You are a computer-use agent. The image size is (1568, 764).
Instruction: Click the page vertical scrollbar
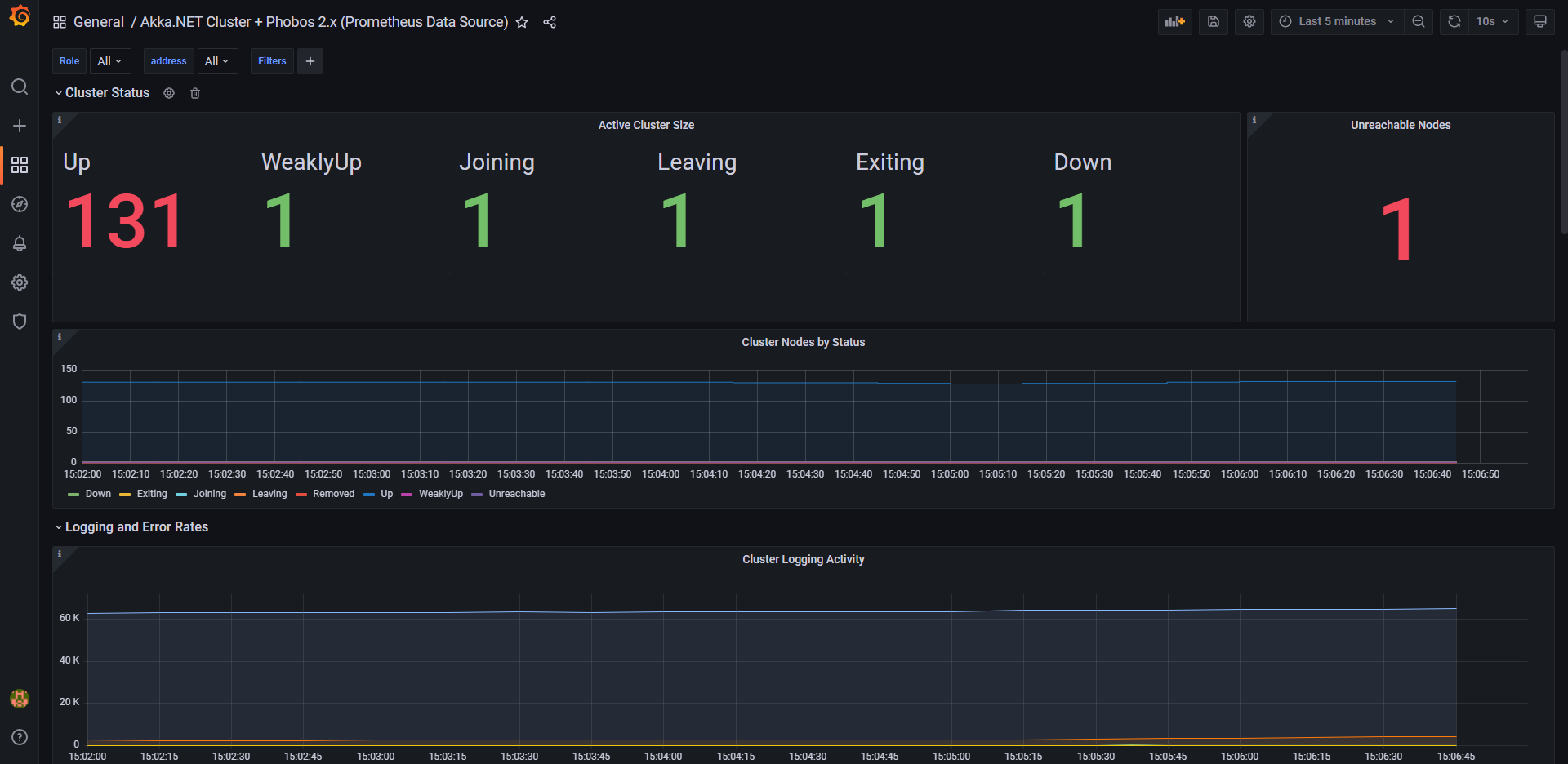[1564, 143]
